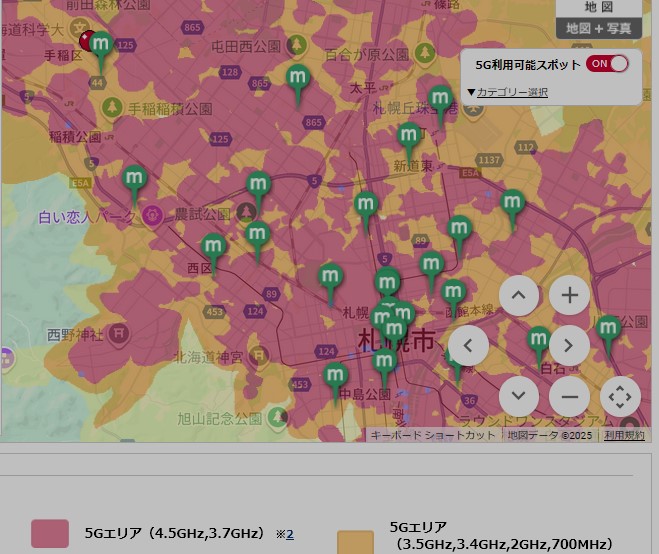Switch to the 地図 map view
This screenshot has height=554, width=659.
599,7
